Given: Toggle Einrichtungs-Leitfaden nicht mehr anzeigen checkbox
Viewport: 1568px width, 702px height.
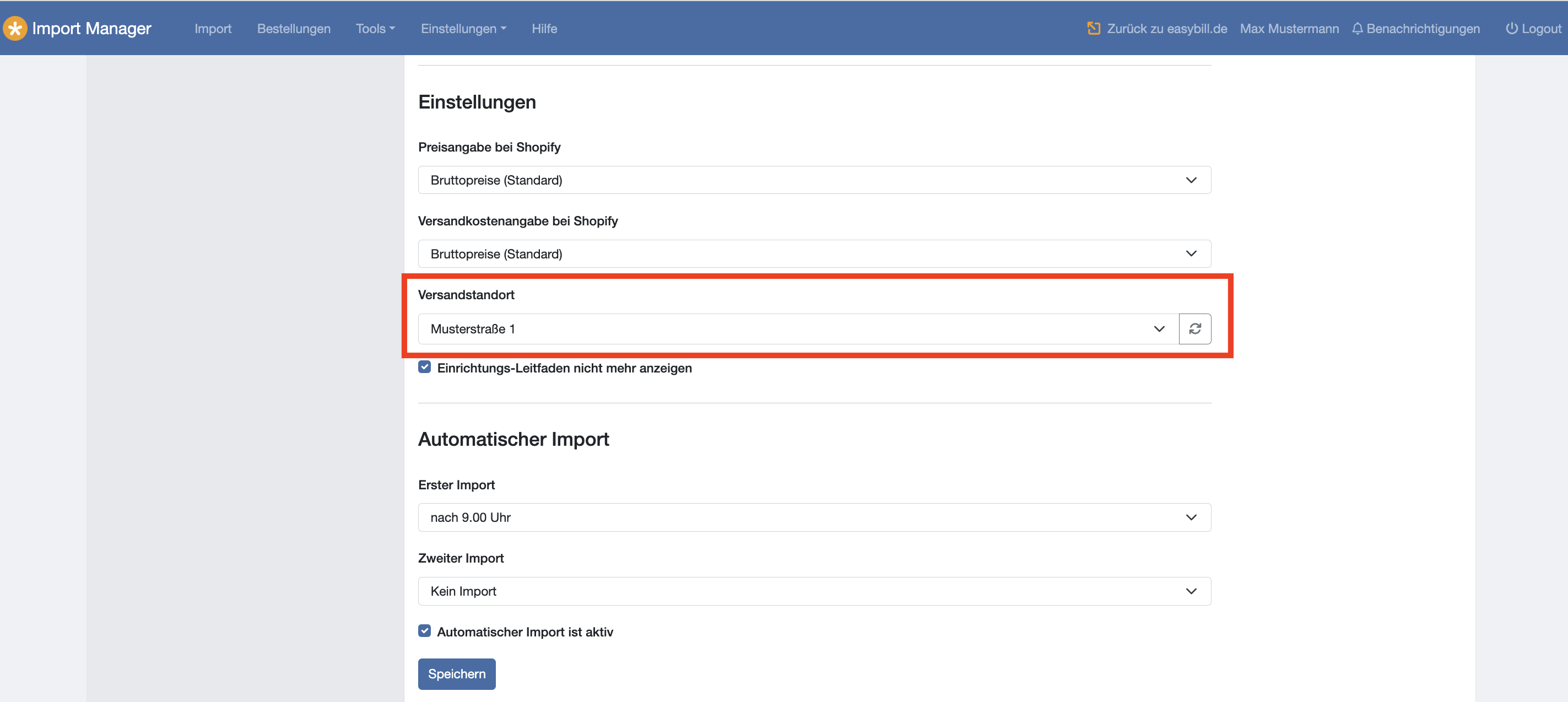Looking at the screenshot, I should click(x=424, y=367).
